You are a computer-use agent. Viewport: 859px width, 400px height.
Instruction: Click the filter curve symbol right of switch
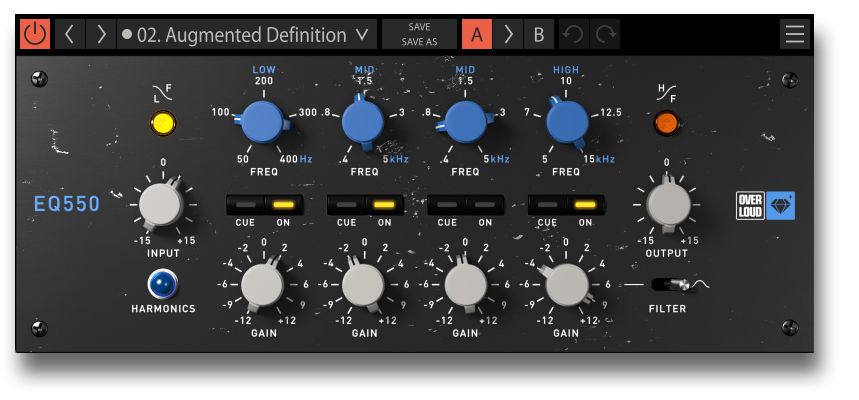701,284
